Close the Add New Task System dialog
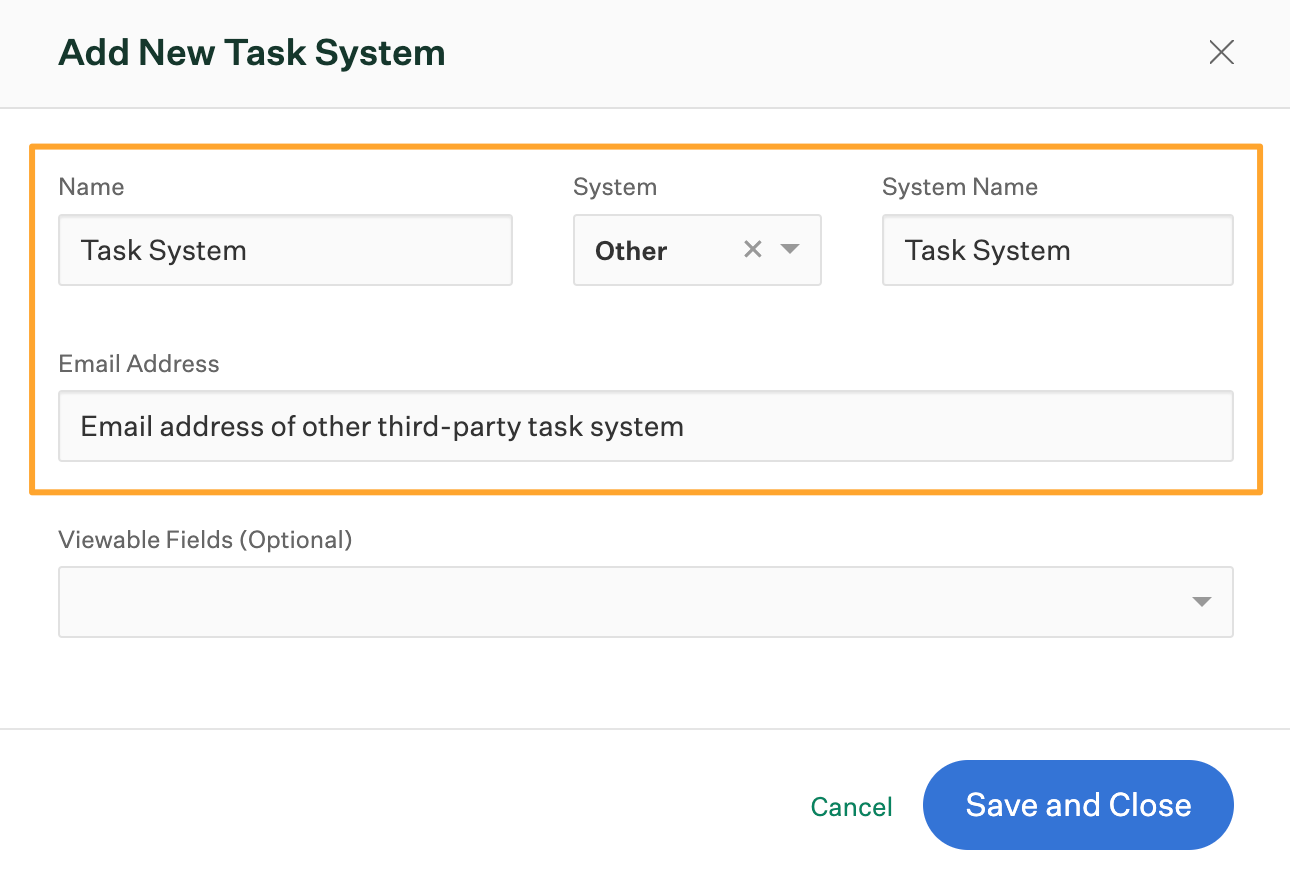The width and height of the screenshot is (1290, 876). point(1221,52)
